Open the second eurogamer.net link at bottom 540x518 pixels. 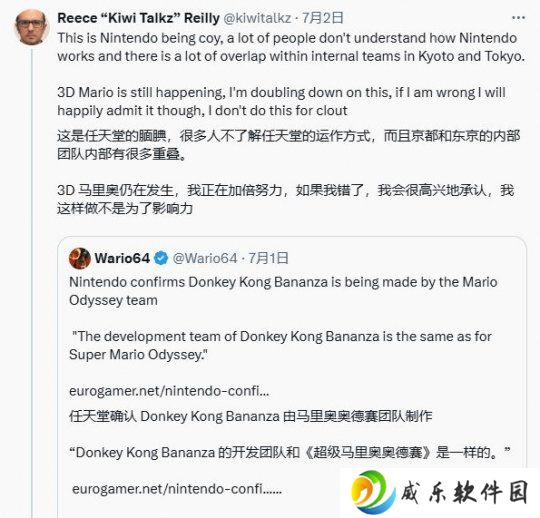(x=177, y=489)
